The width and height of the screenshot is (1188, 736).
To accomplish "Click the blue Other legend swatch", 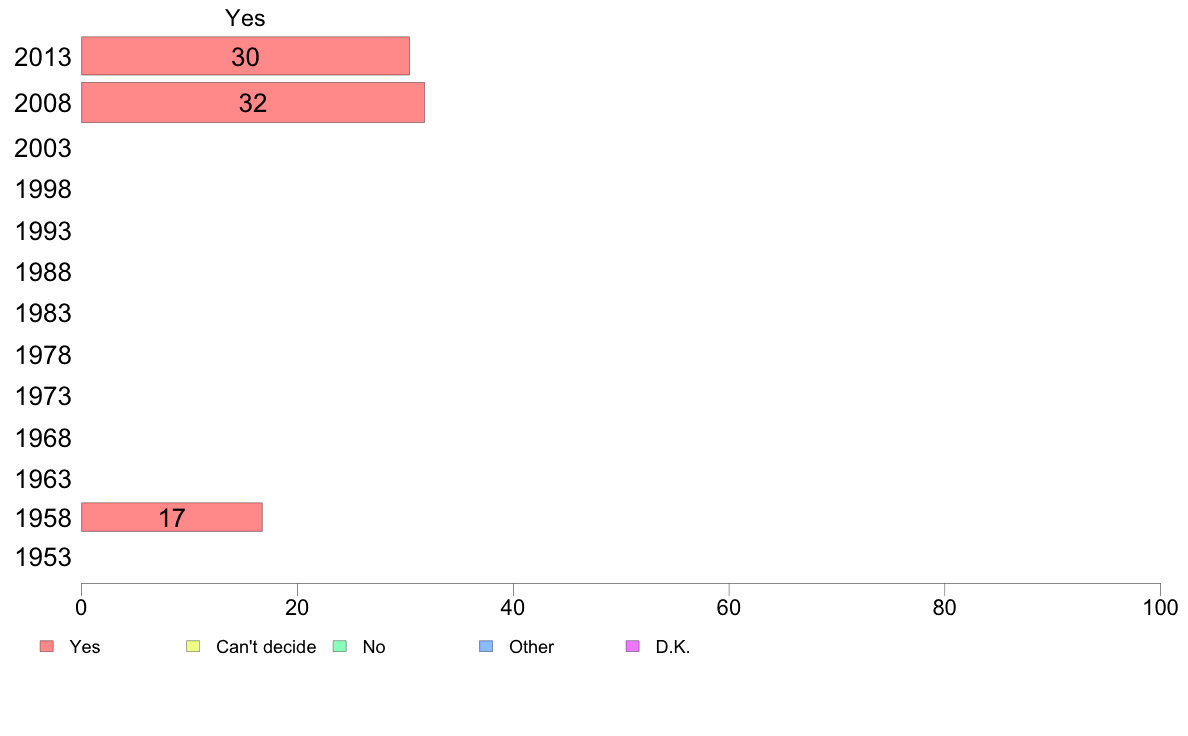I will pos(486,647).
